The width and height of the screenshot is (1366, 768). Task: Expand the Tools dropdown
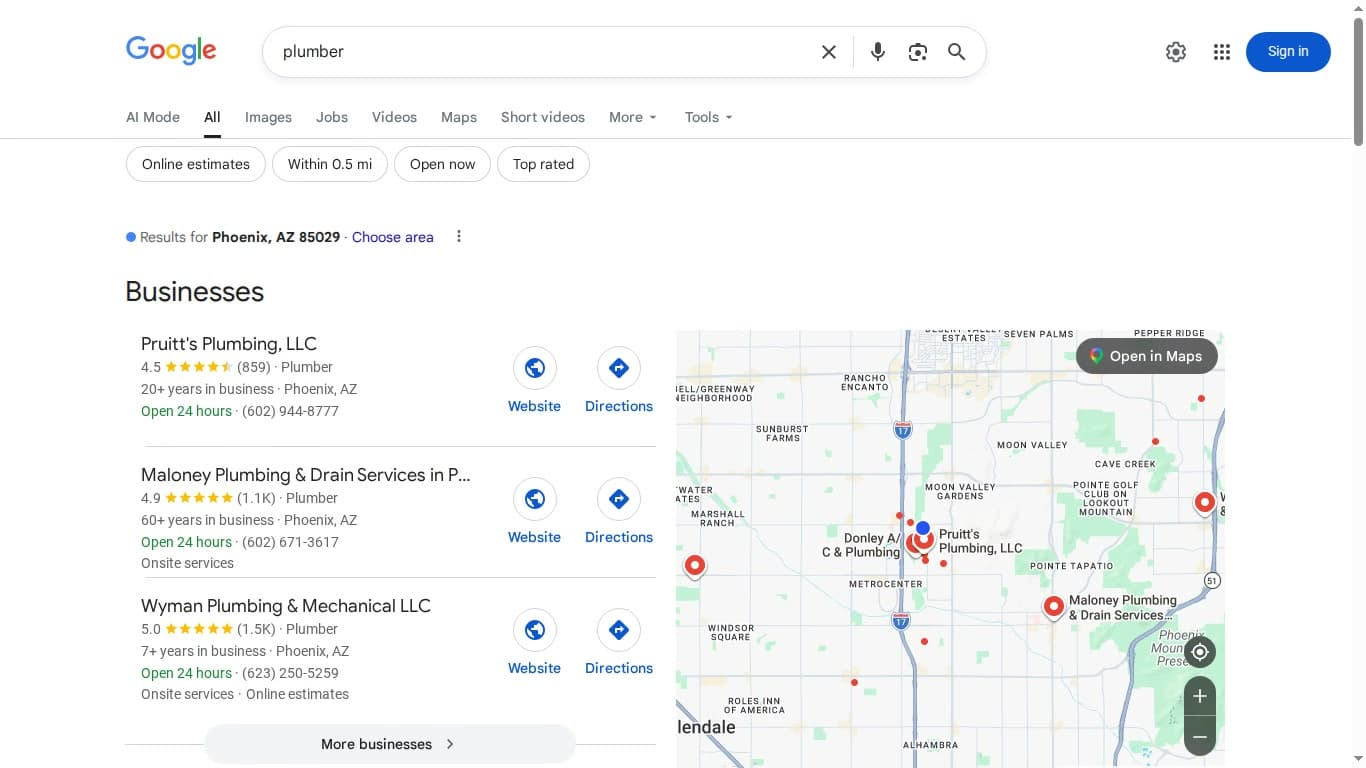click(x=709, y=117)
